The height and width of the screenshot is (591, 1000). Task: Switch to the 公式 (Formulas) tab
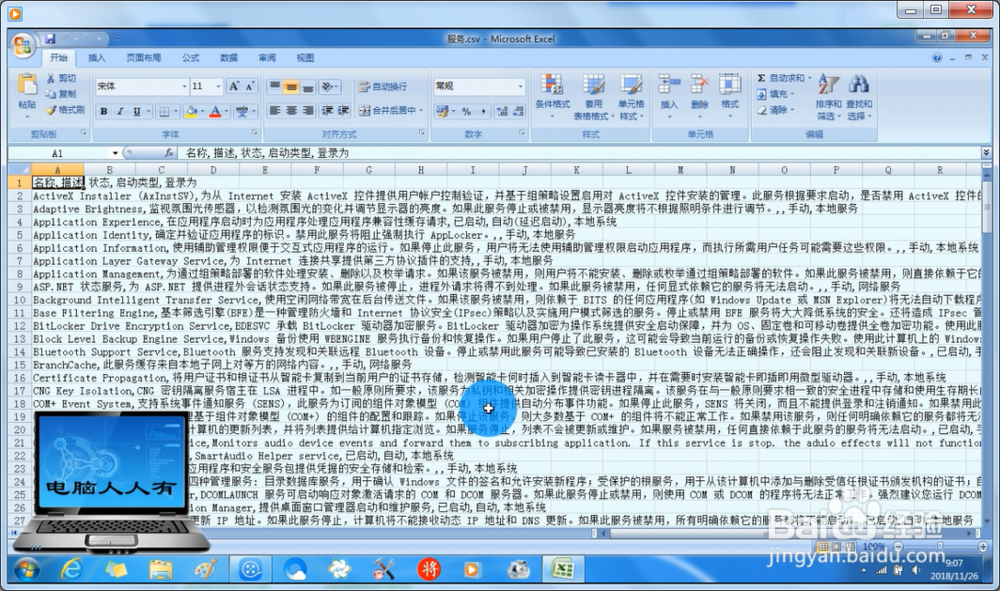click(x=191, y=57)
